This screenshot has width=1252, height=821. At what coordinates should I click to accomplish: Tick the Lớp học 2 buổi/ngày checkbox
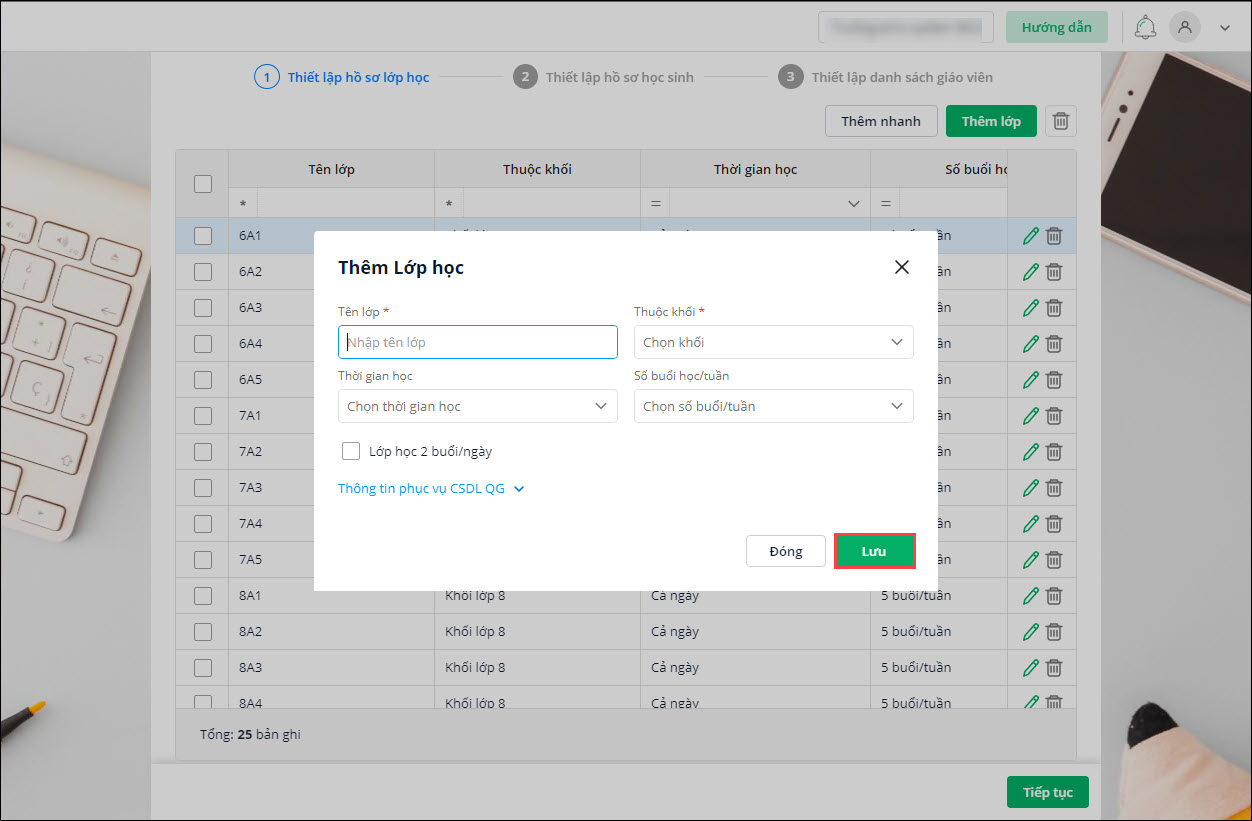[x=351, y=451]
